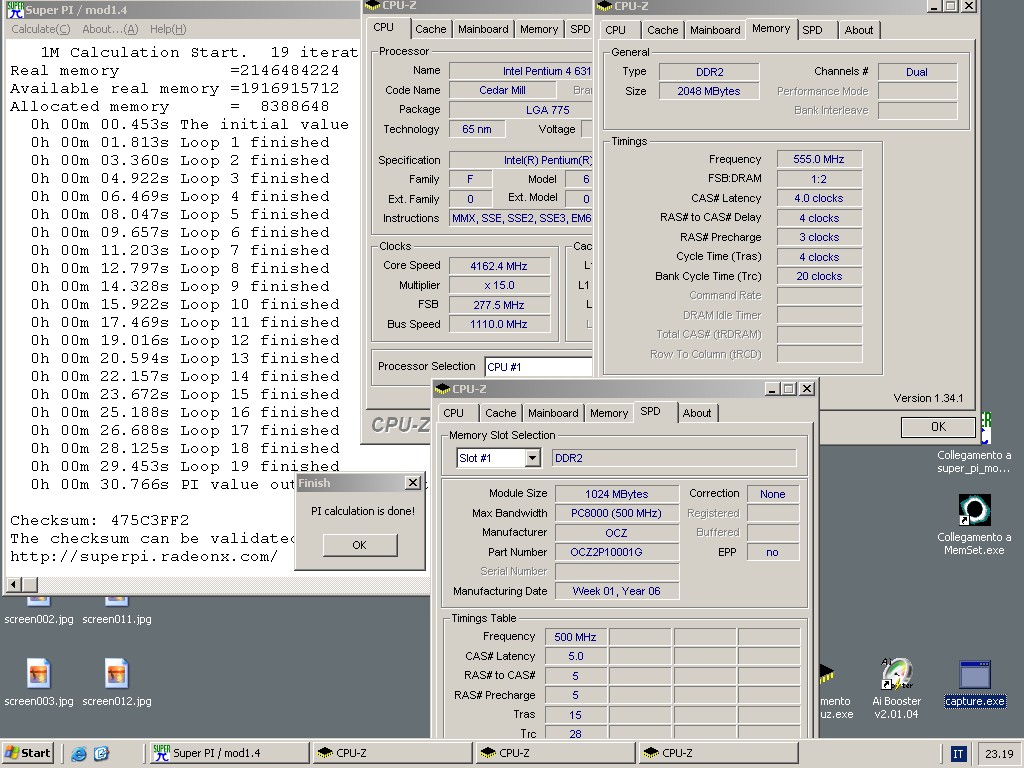Select About tab in Memory CPU-Z window

point(858,29)
